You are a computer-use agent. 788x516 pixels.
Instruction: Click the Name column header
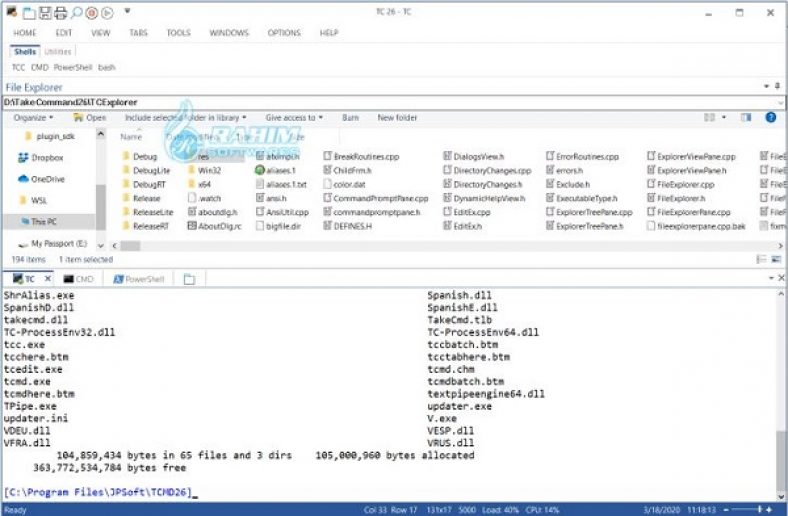click(131, 137)
